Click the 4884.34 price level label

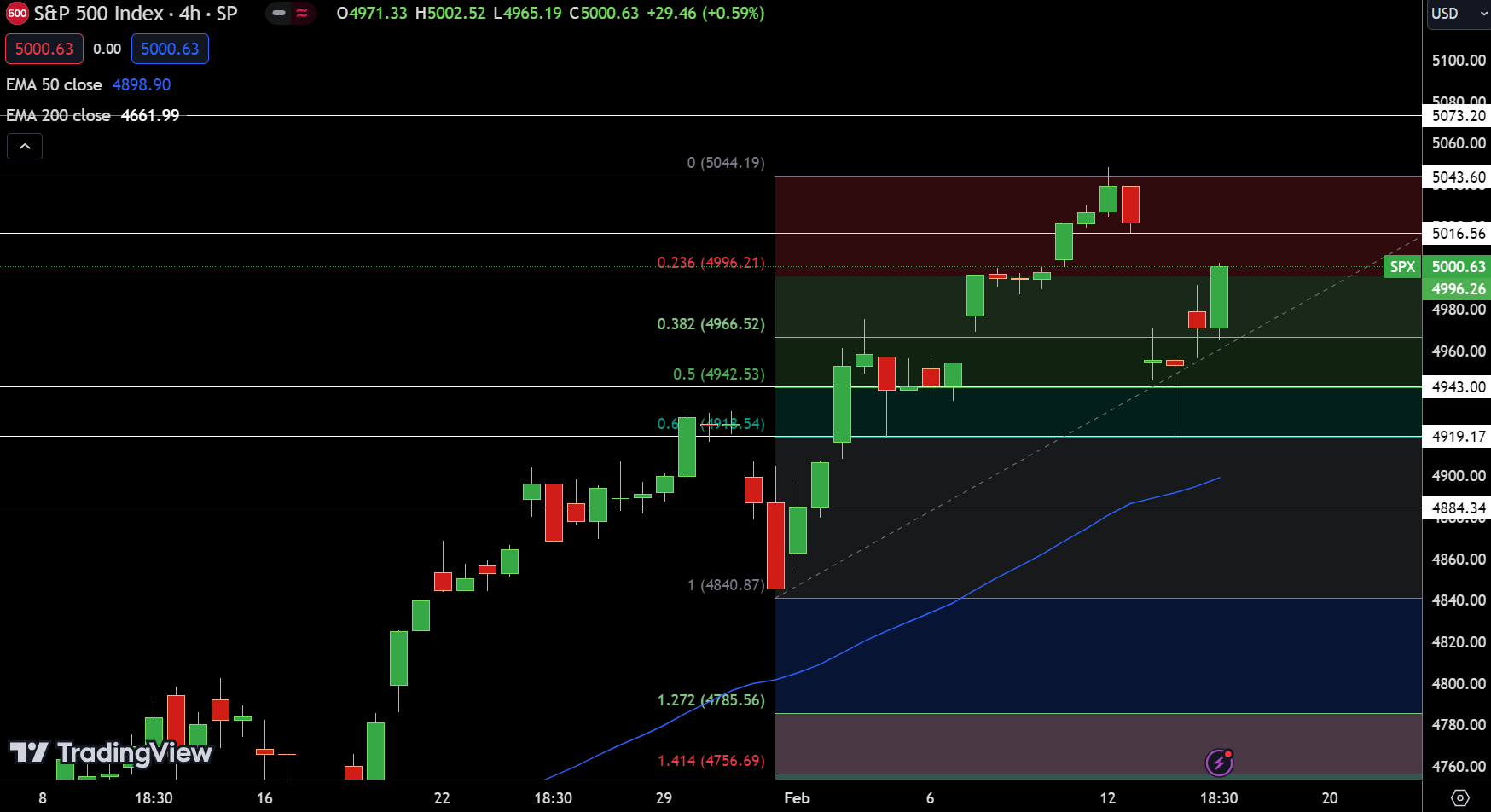(1458, 508)
